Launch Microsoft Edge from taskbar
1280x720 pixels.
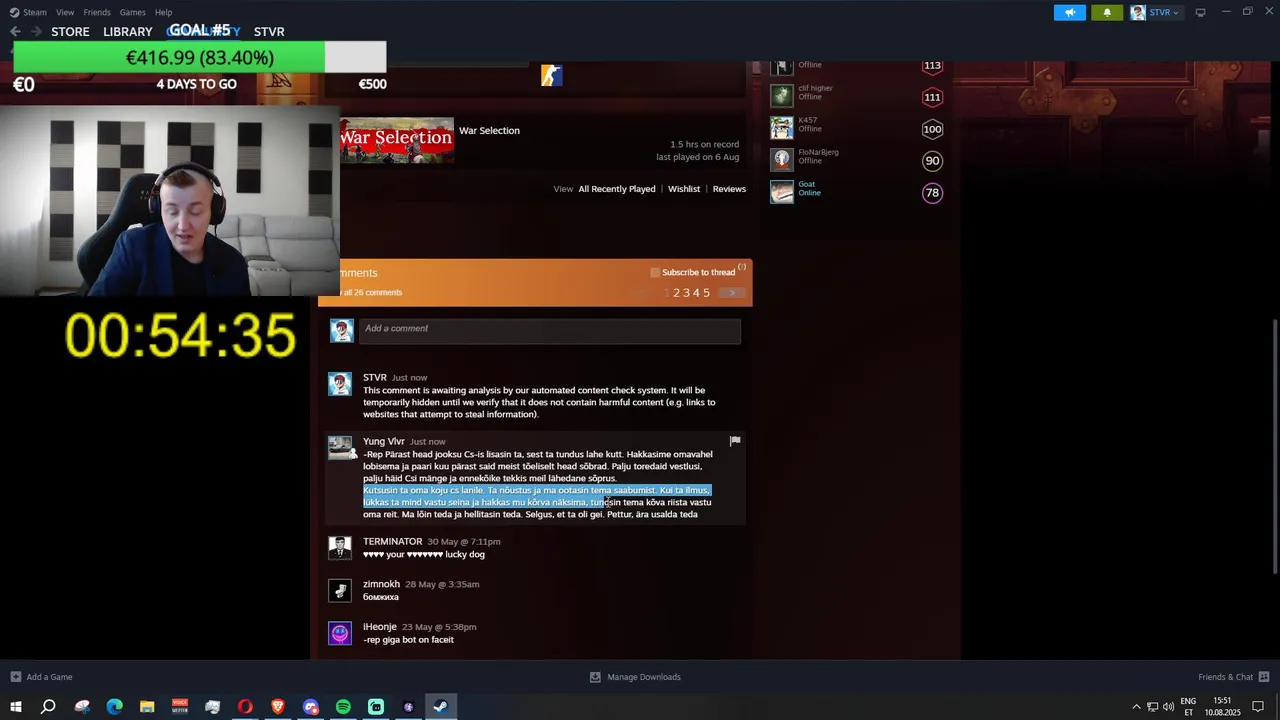114,707
